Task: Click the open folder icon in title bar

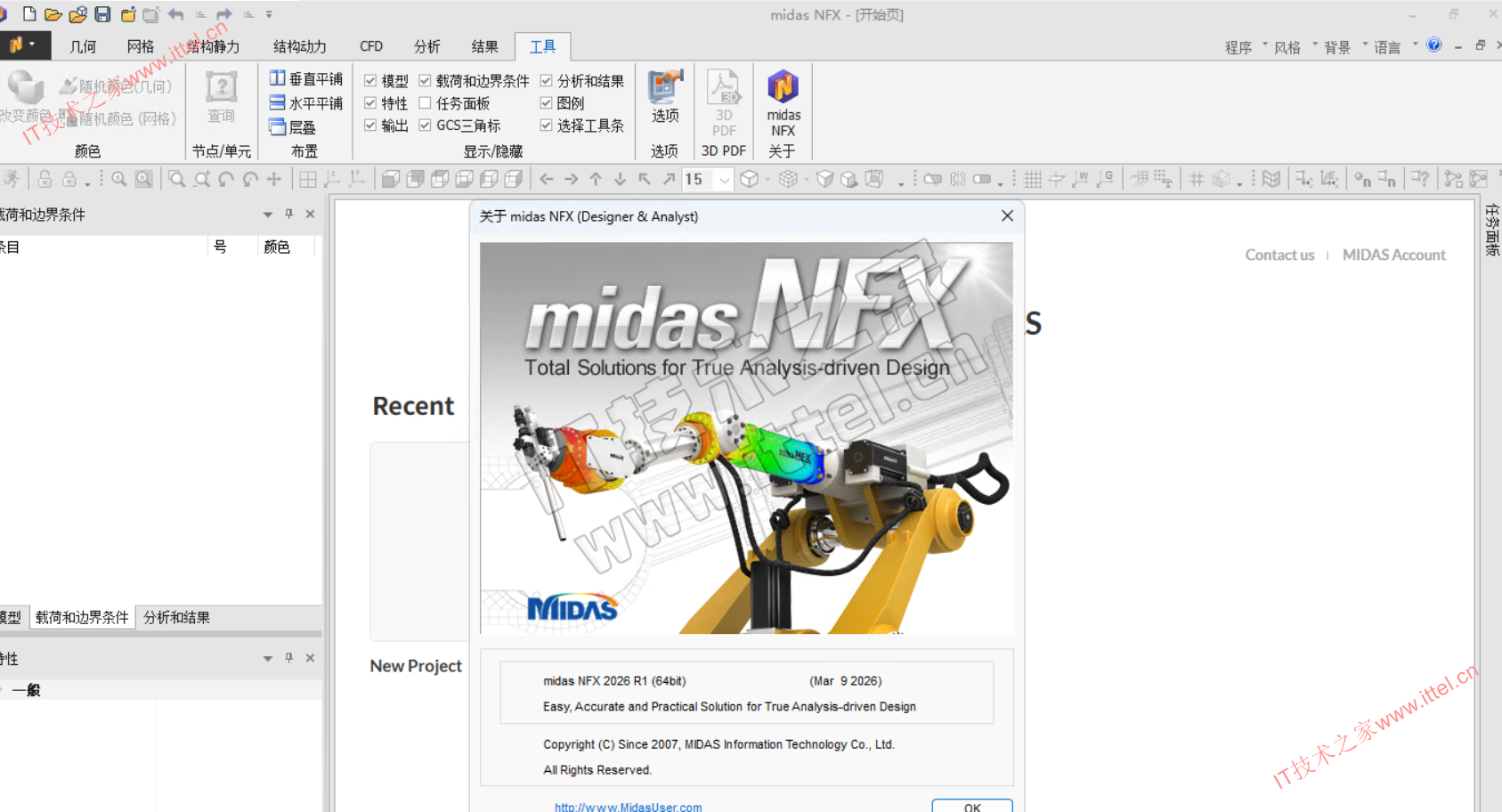Action: pyautogui.click(x=53, y=14)
